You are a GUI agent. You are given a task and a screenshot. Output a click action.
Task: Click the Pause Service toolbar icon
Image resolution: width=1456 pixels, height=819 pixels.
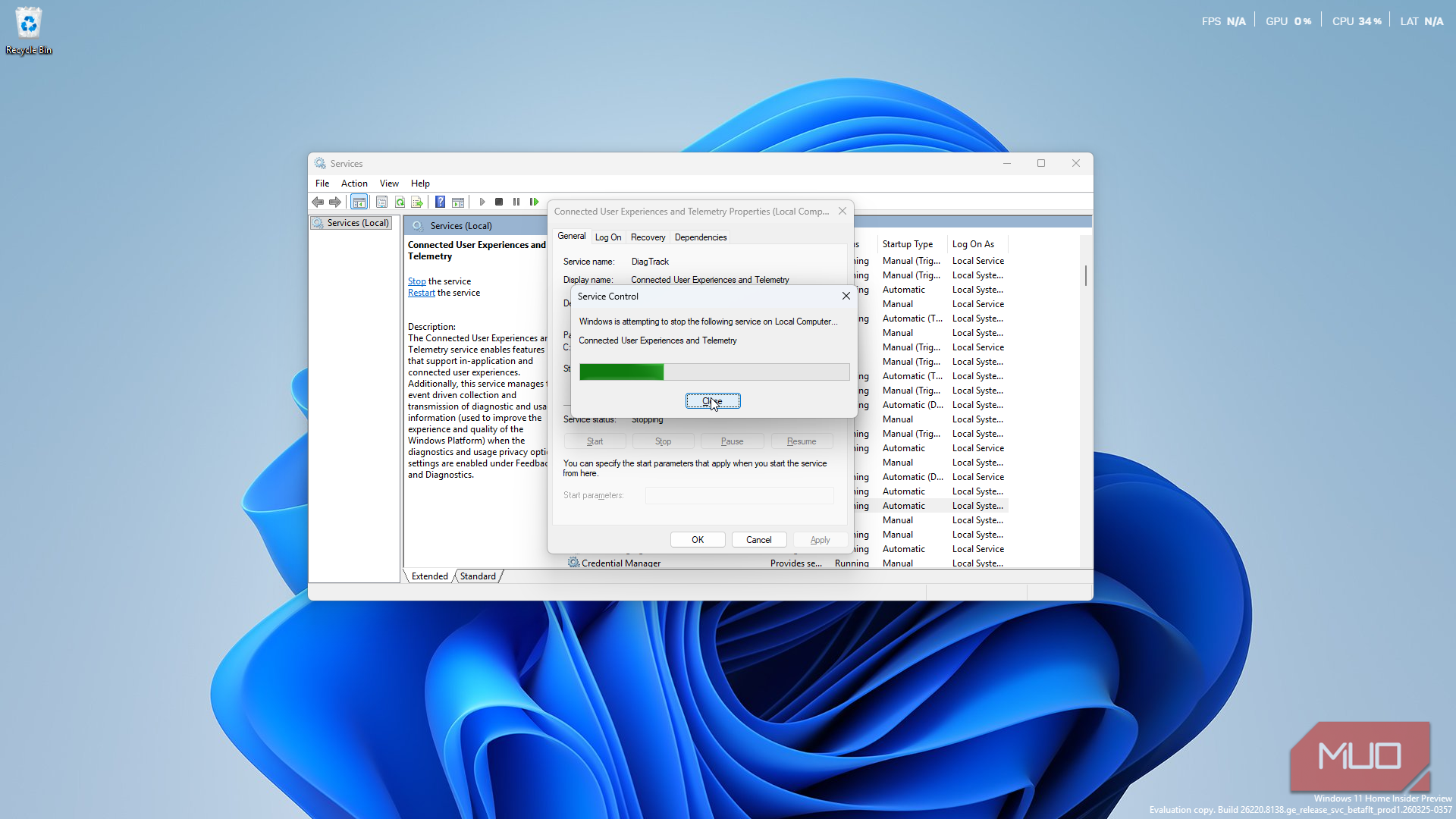[516, 202]
